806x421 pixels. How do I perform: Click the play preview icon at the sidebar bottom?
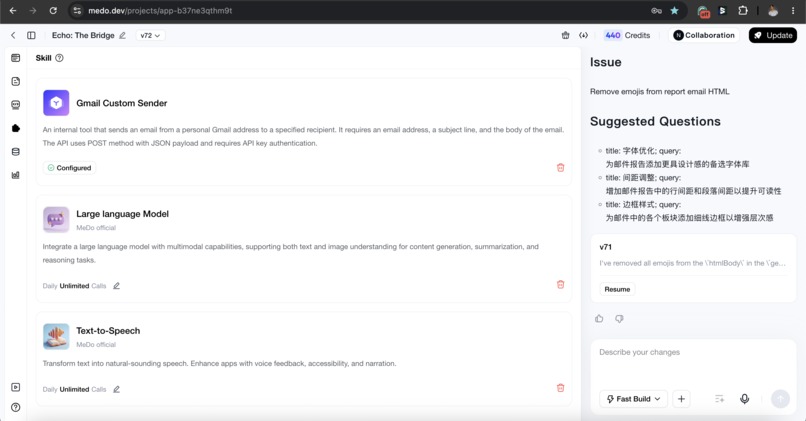click(x=15, y=387)
